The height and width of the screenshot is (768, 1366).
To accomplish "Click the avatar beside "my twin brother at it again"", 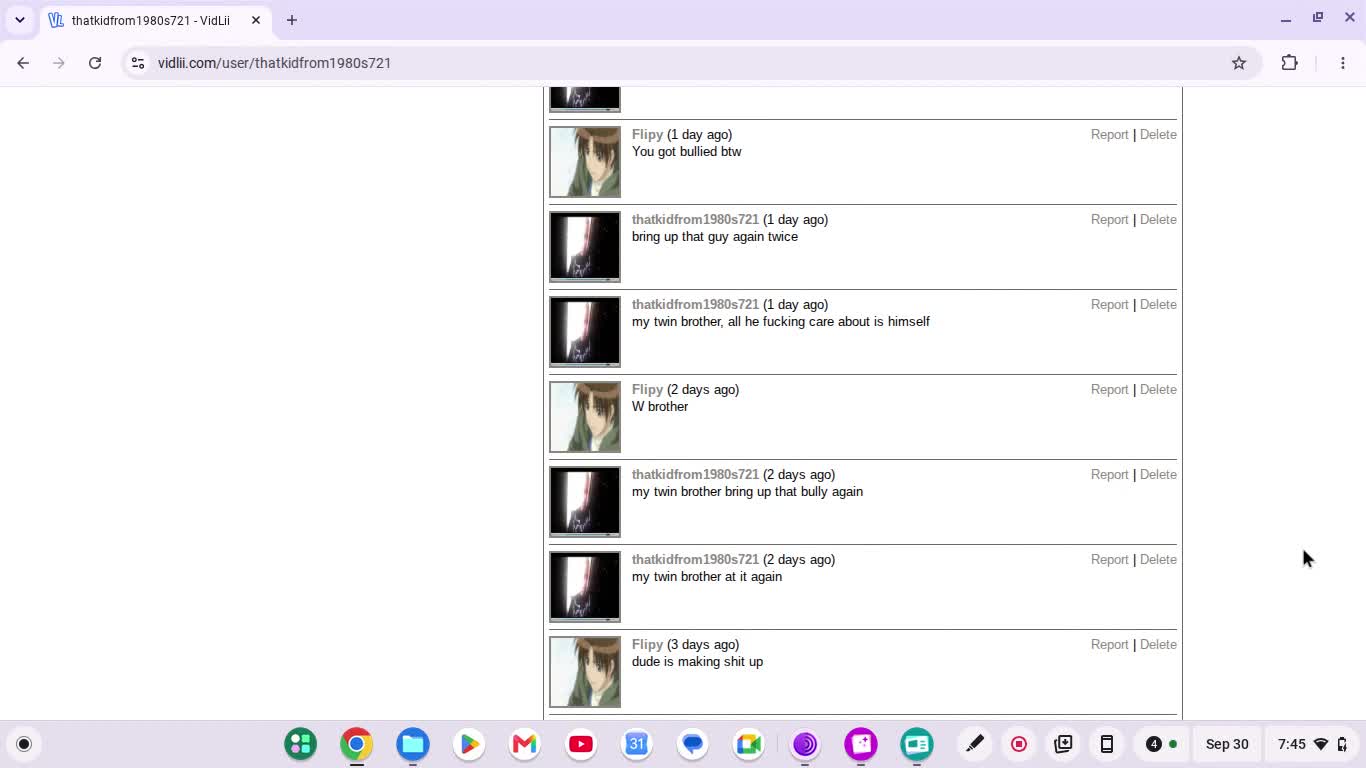I will pyautogui.click(x=585, y=587).
